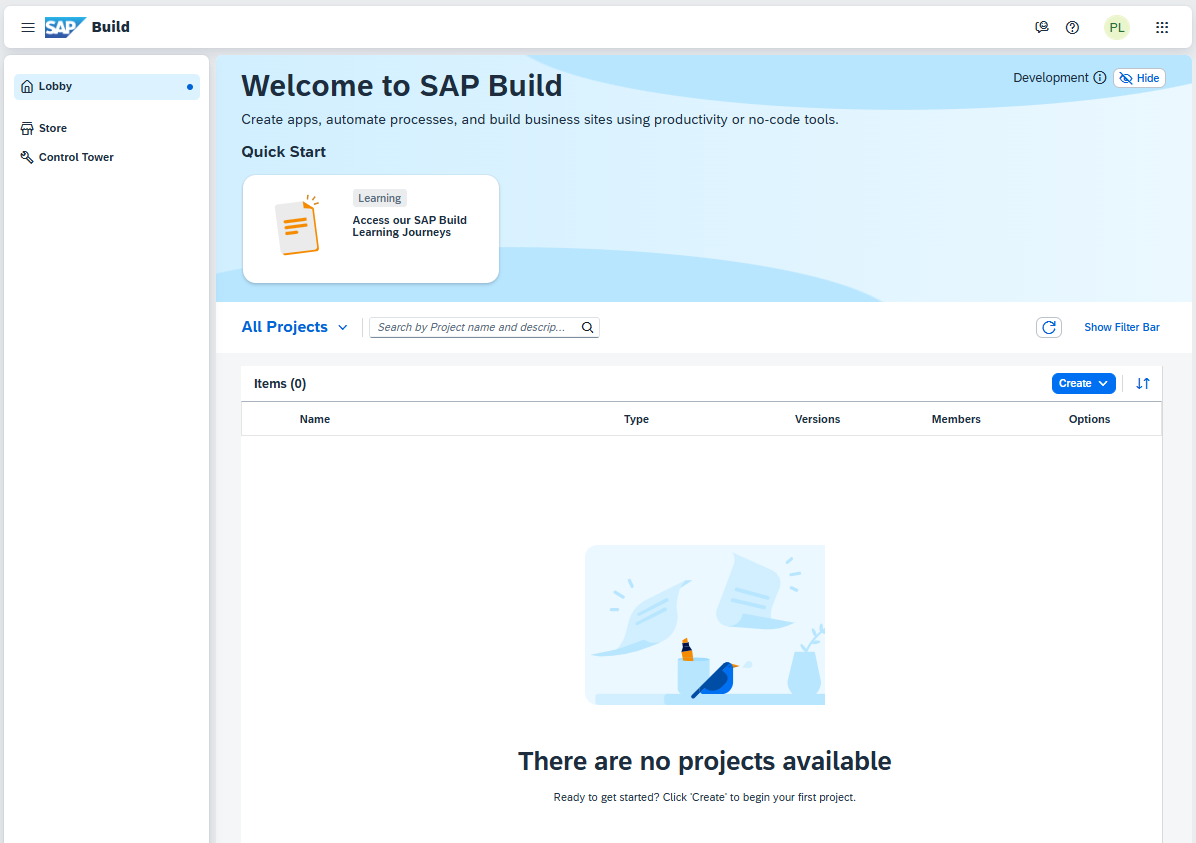Click the project search input field
The width and height of the screenshot is (1196, 843).
point(477,327)
